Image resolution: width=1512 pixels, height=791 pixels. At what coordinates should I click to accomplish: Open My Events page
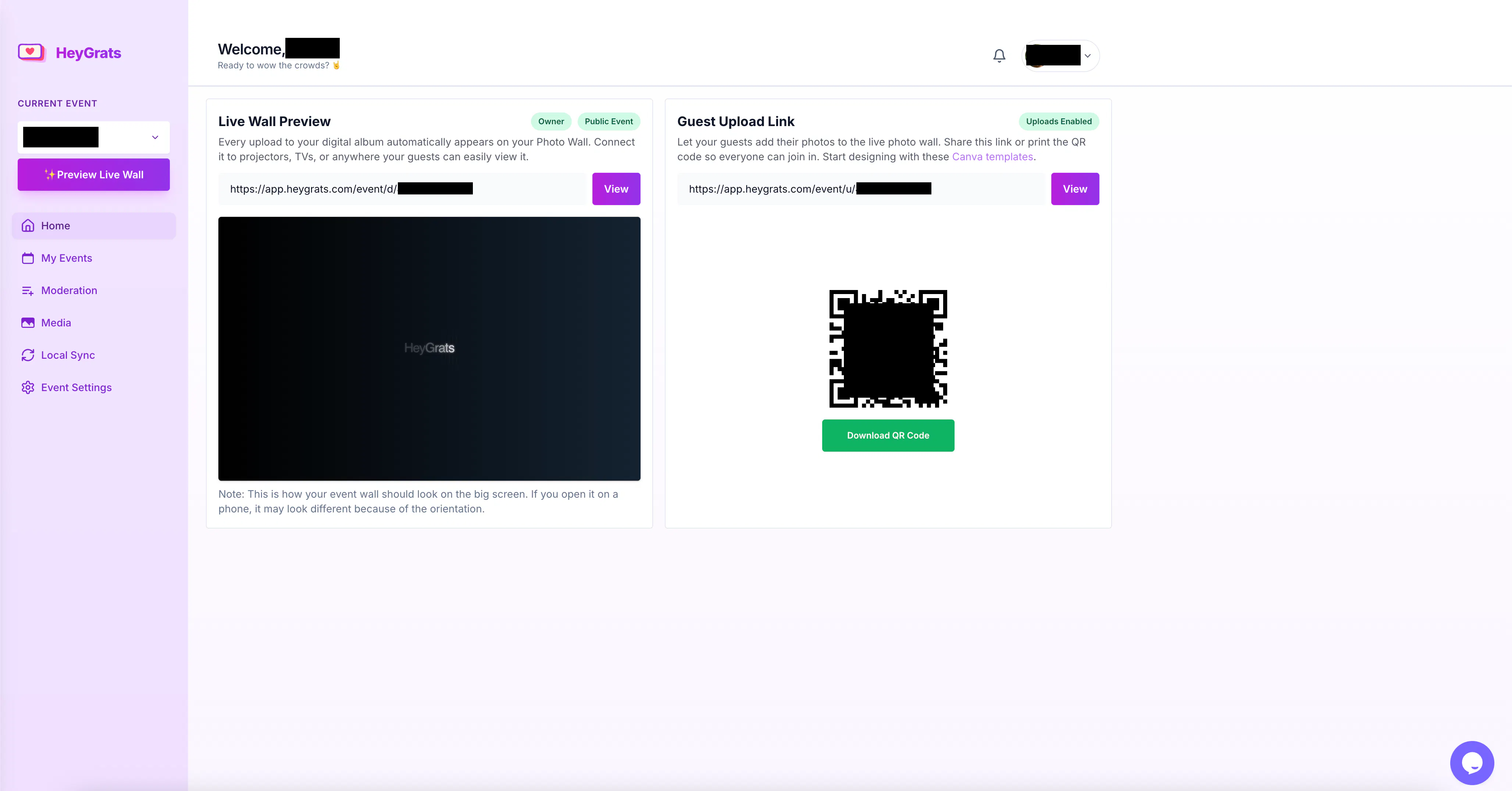pos(93,258)
